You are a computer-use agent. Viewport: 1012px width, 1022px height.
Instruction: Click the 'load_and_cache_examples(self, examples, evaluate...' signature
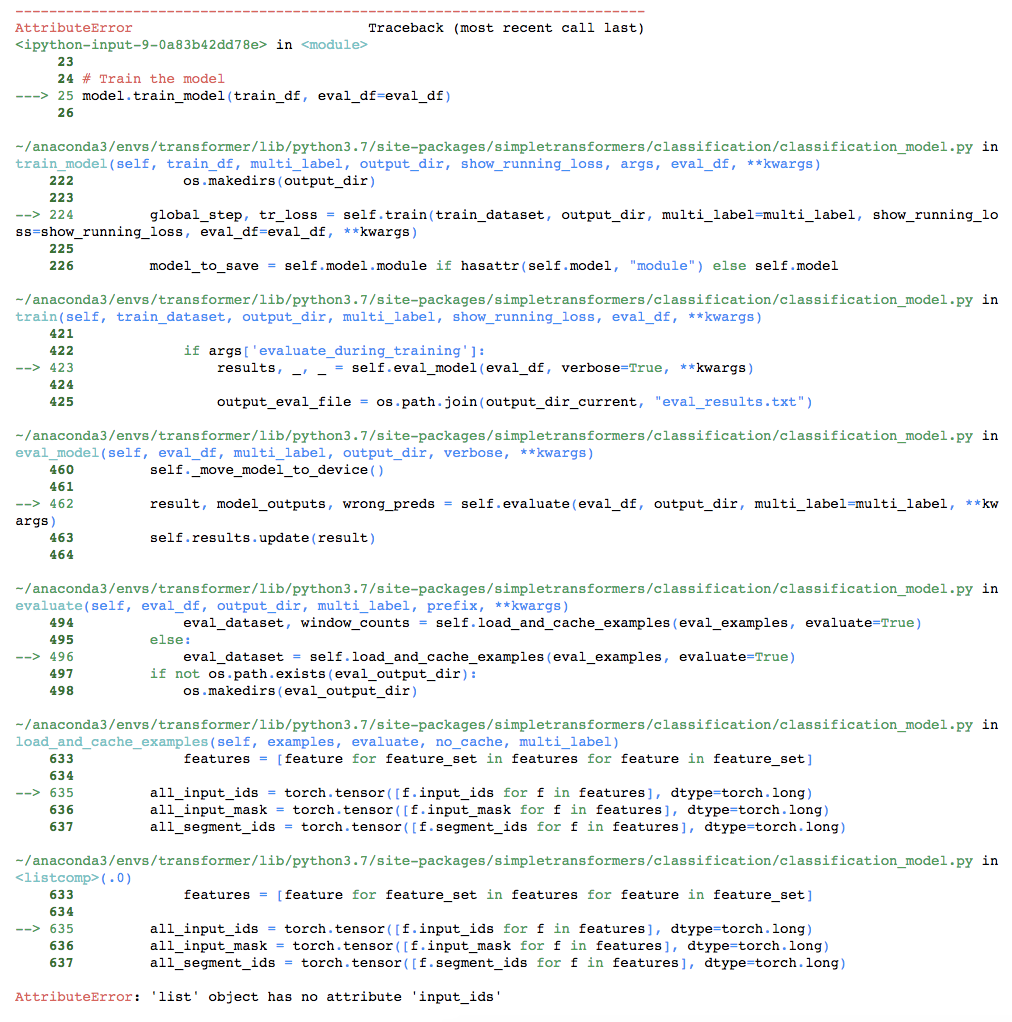[x=317, y=742]
